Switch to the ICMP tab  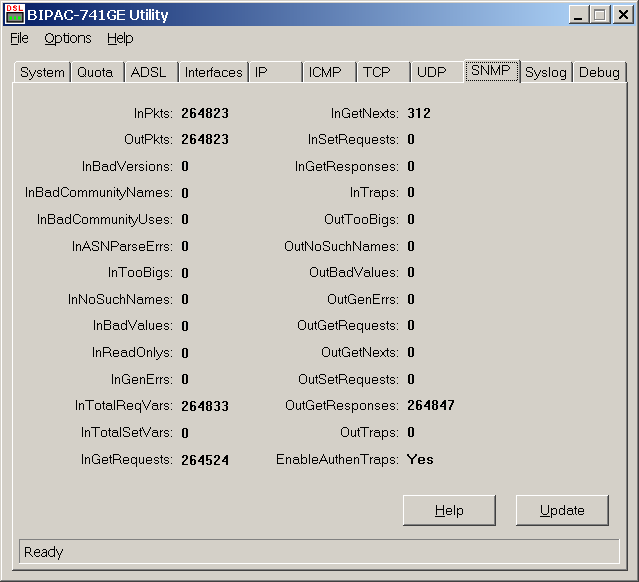click(329, 72)
